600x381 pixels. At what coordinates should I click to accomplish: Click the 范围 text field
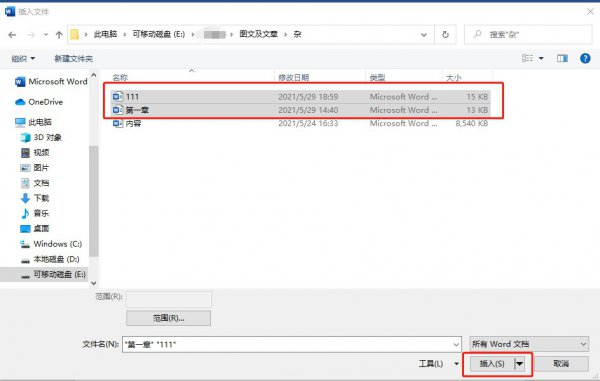[169, 299]
